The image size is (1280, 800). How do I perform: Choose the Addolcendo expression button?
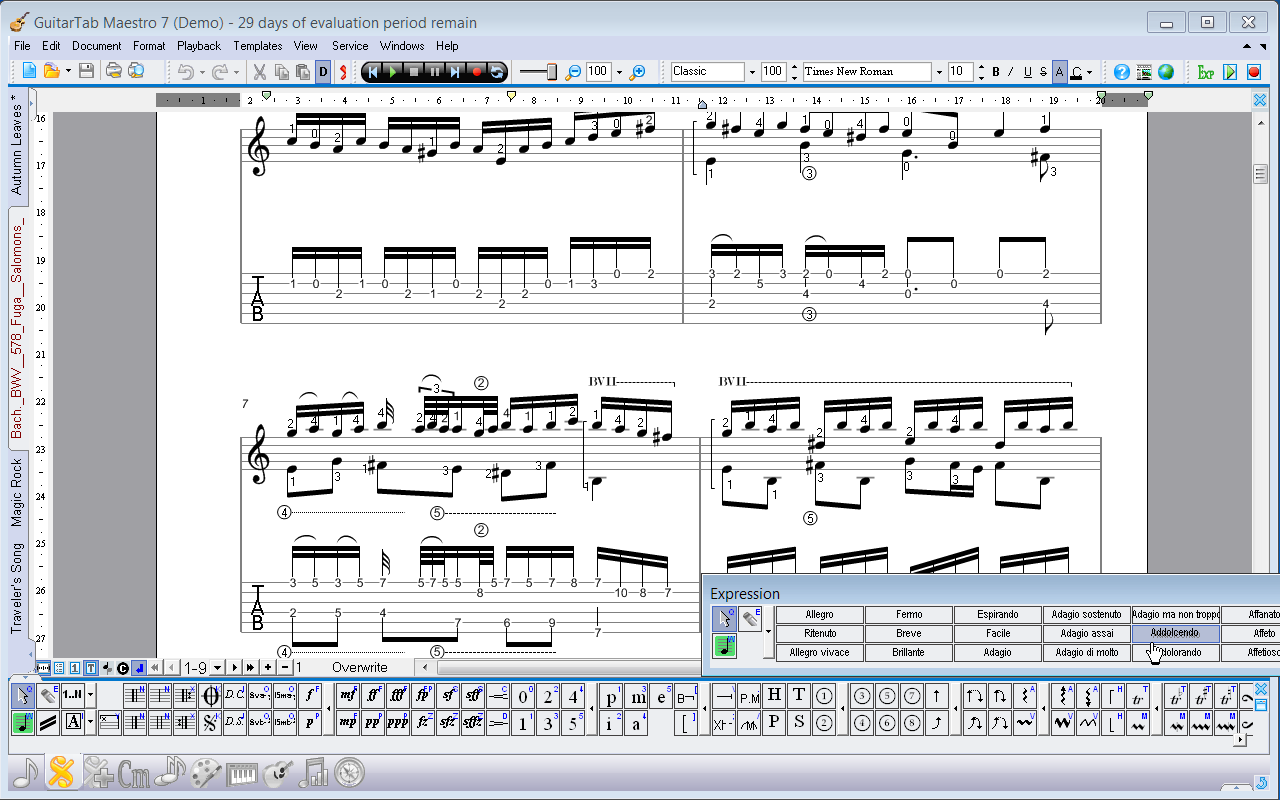click(1175, 633)
